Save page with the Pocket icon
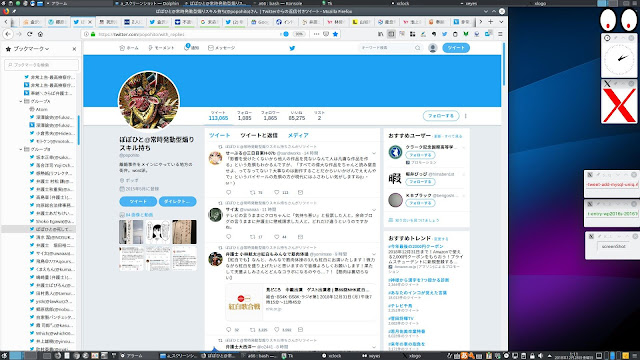This screenshot has height=360, width=640. (326, 34)
